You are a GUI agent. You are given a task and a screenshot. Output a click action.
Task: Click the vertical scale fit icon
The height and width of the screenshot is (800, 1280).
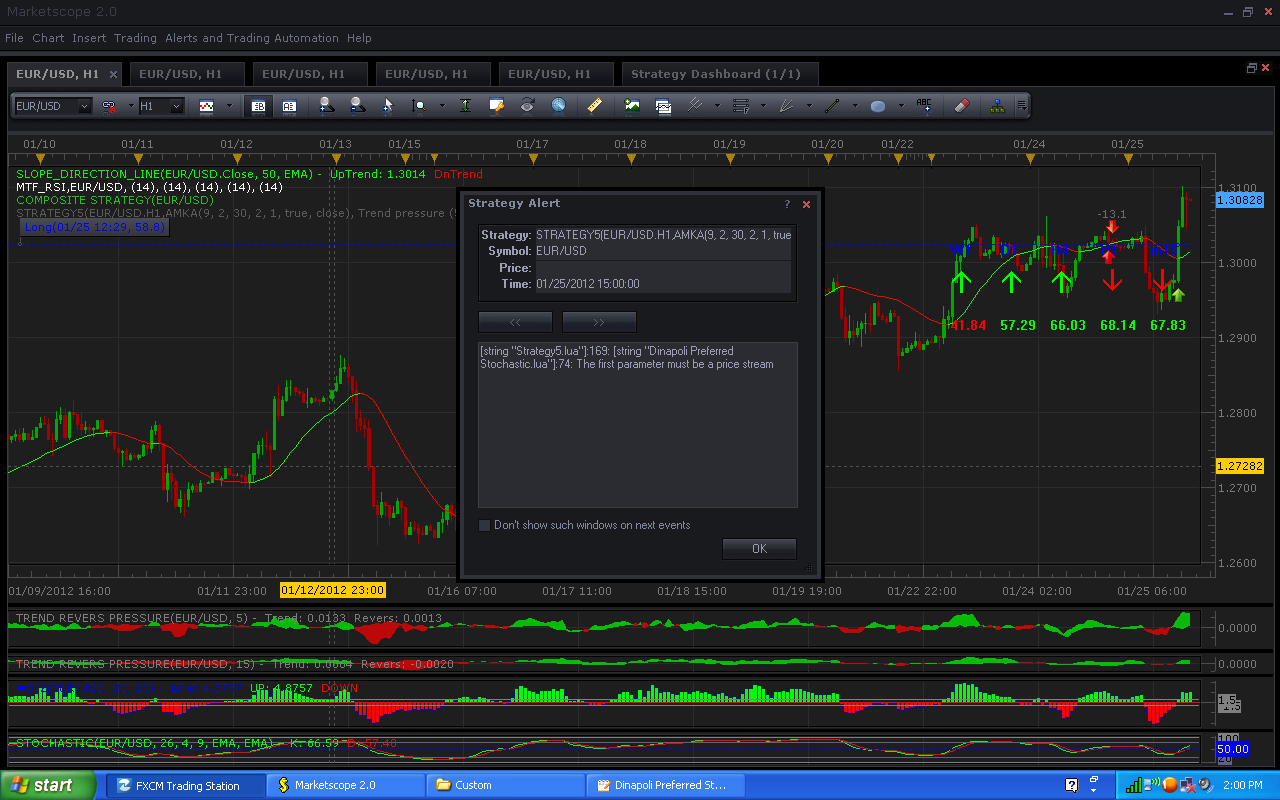pyautogui.click(x=465, y=105)
